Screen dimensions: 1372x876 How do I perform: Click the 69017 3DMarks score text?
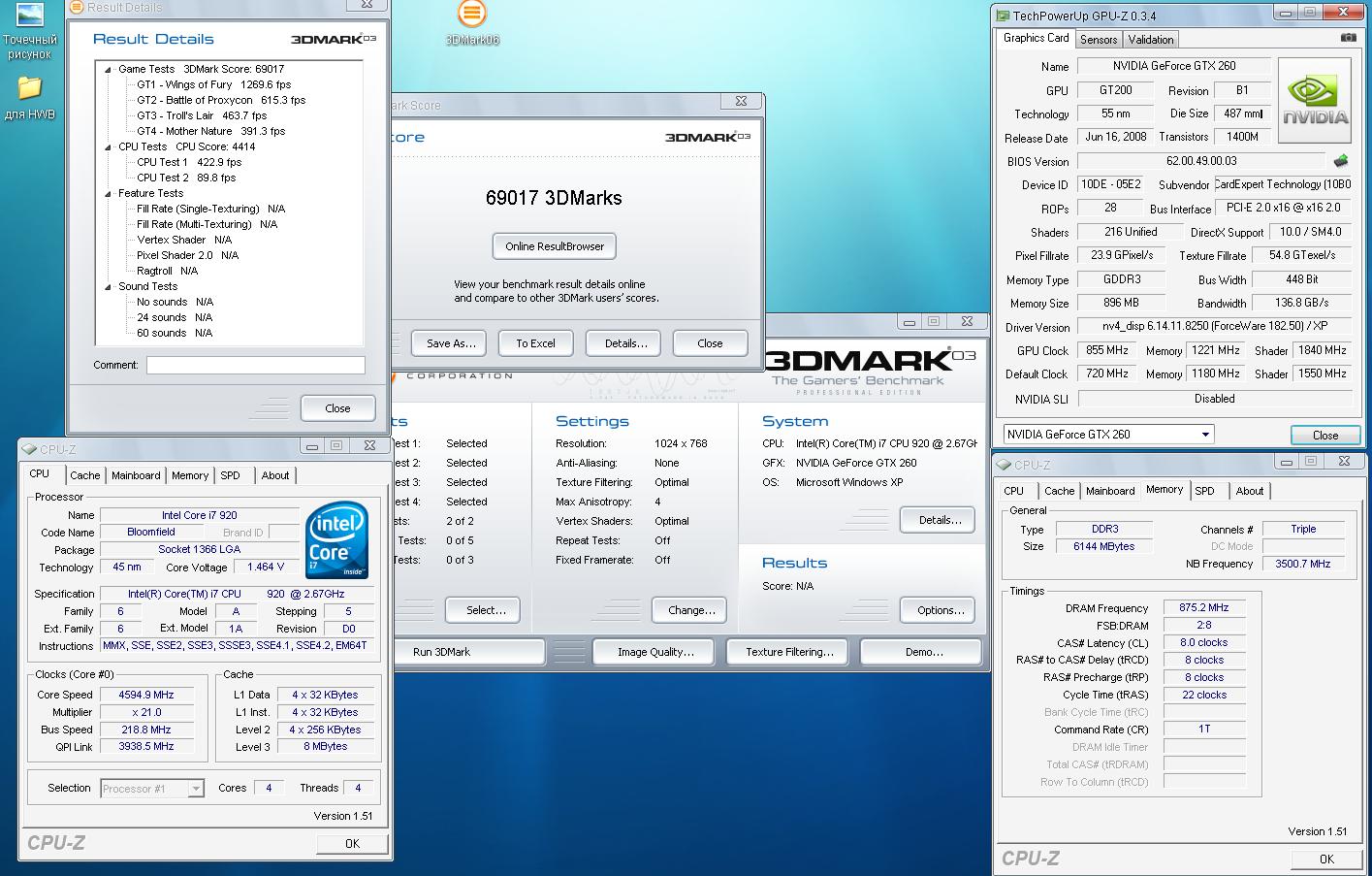[554, 198]
